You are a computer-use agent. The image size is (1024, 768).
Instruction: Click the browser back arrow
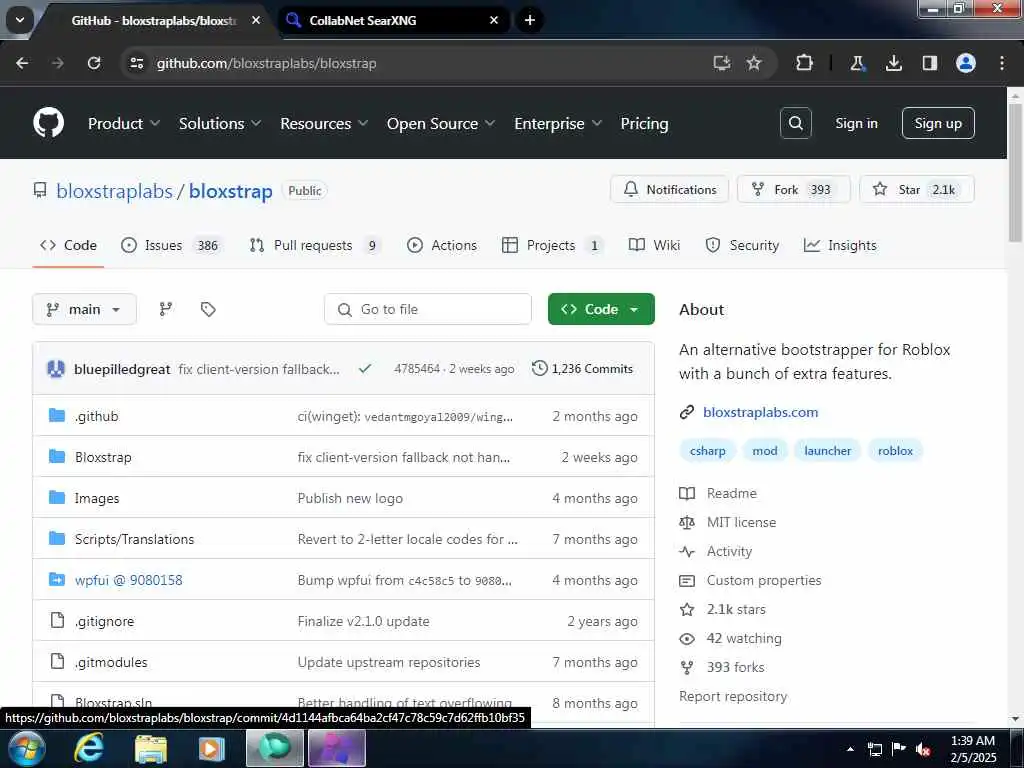(x=22, y=63)
